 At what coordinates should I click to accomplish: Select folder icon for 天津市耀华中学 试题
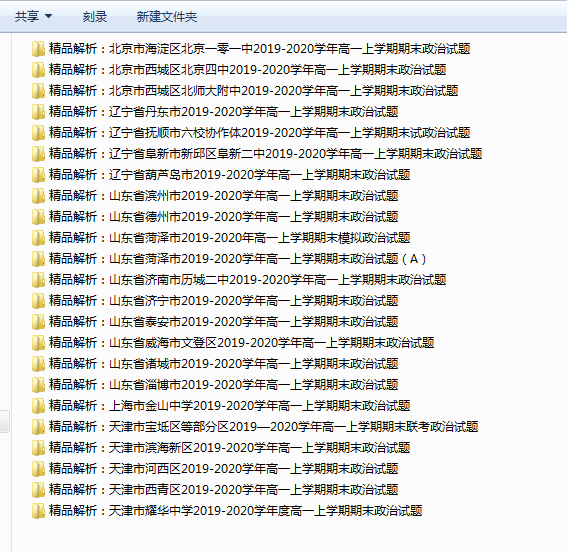coord(38,510)
